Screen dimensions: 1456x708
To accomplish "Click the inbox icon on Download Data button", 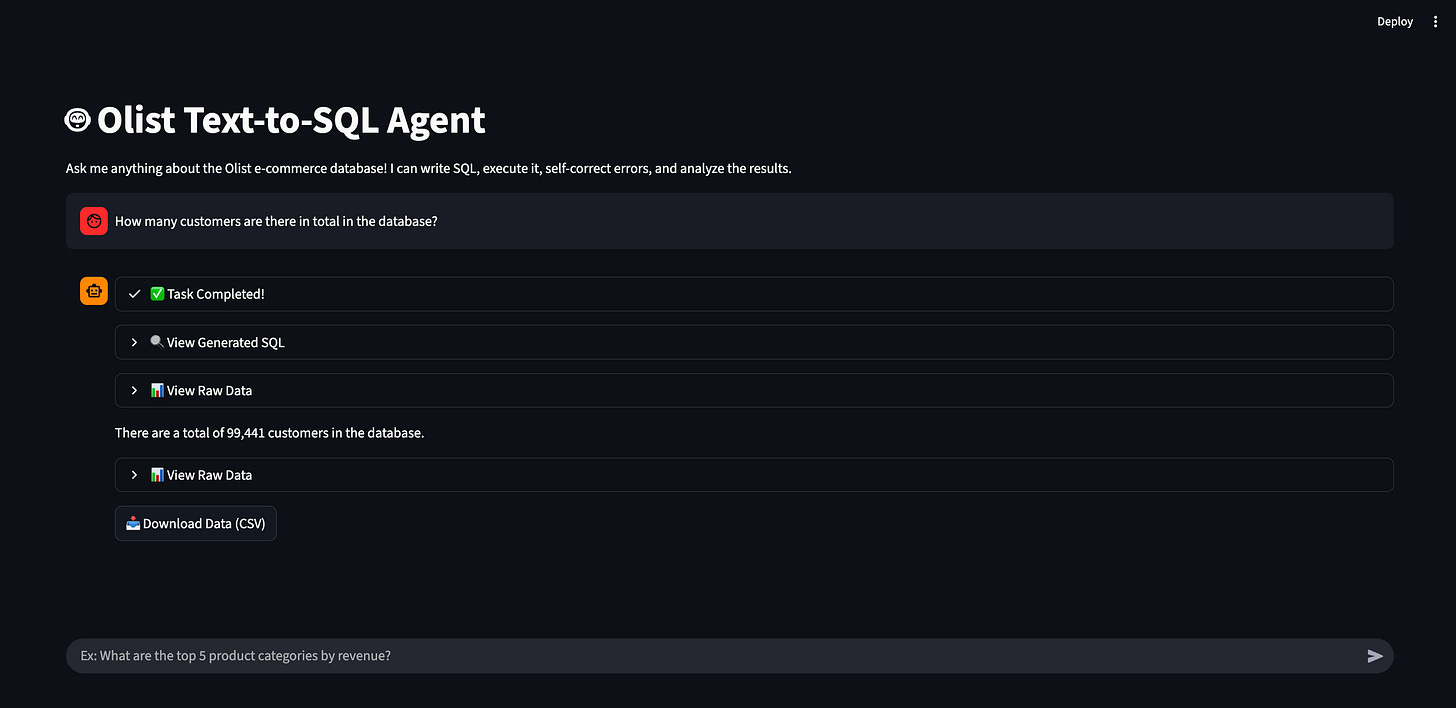I will [x=132, y=523].
